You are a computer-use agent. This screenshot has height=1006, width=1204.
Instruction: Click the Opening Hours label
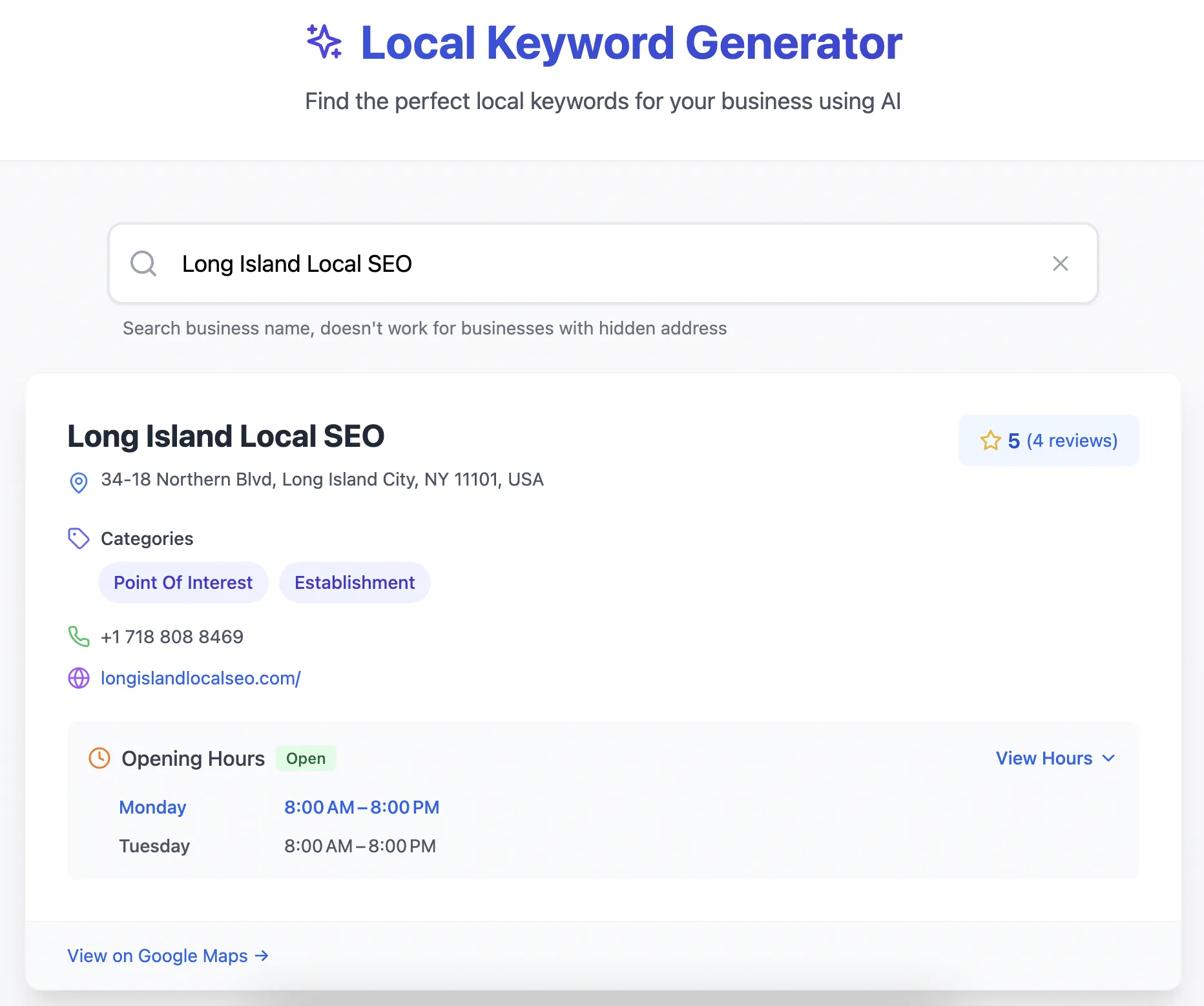(193, 759)
